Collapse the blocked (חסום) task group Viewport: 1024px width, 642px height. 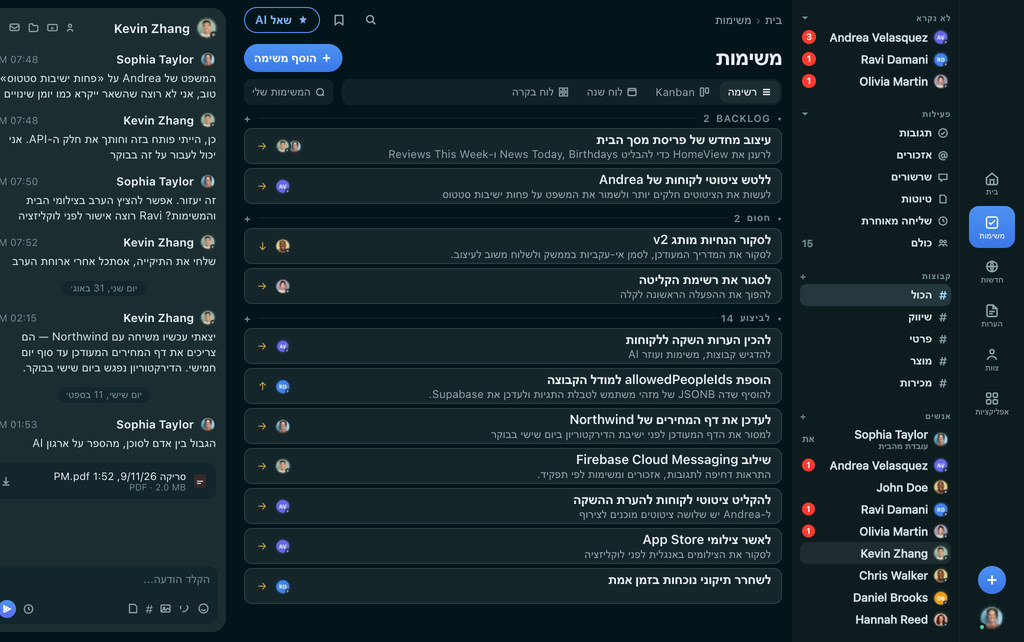pos(779,218)
